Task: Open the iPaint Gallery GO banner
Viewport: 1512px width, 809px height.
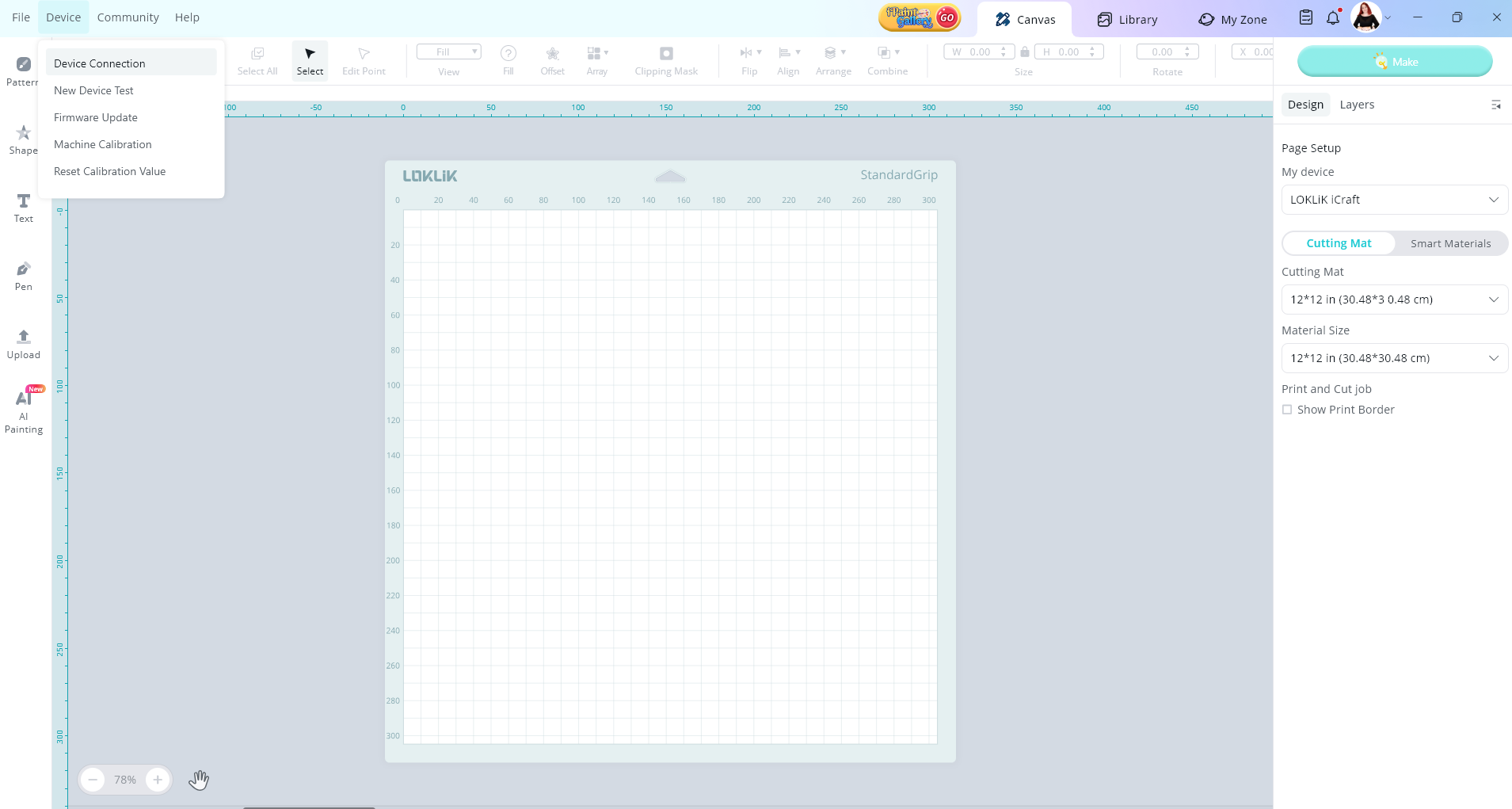Action: coord(920,17)
